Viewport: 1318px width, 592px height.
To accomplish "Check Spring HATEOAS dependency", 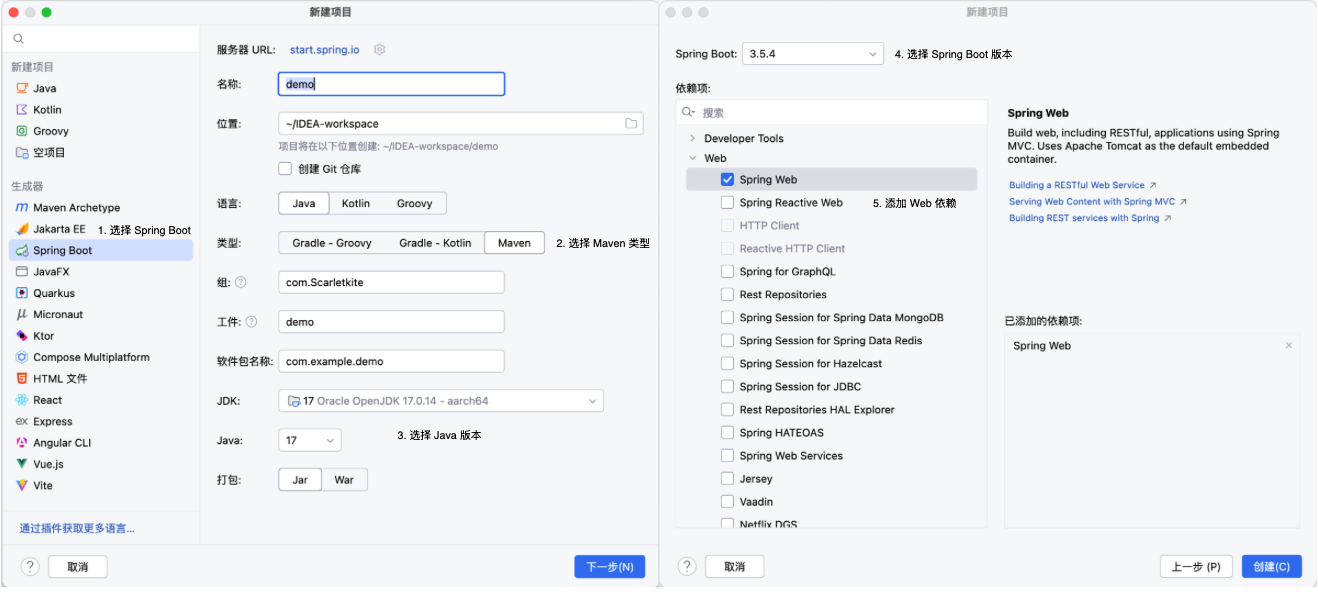I will 727,433.
